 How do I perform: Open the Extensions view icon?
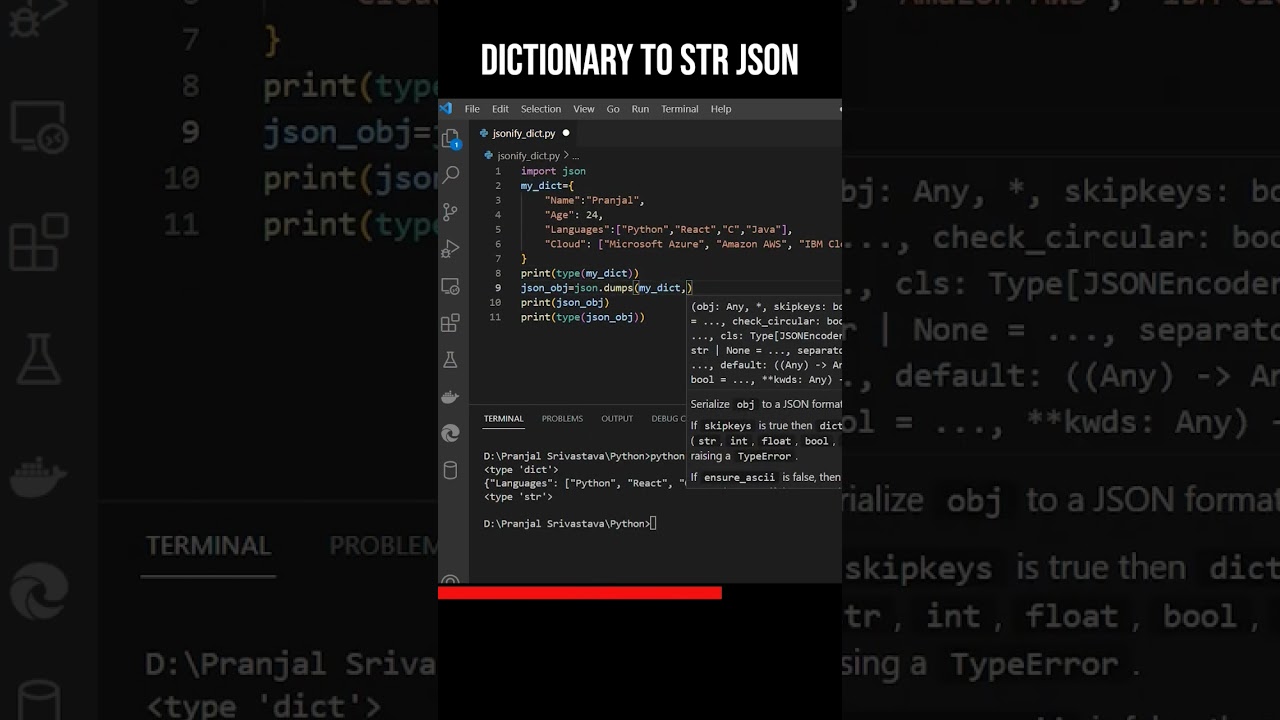[x=451, y=323]
